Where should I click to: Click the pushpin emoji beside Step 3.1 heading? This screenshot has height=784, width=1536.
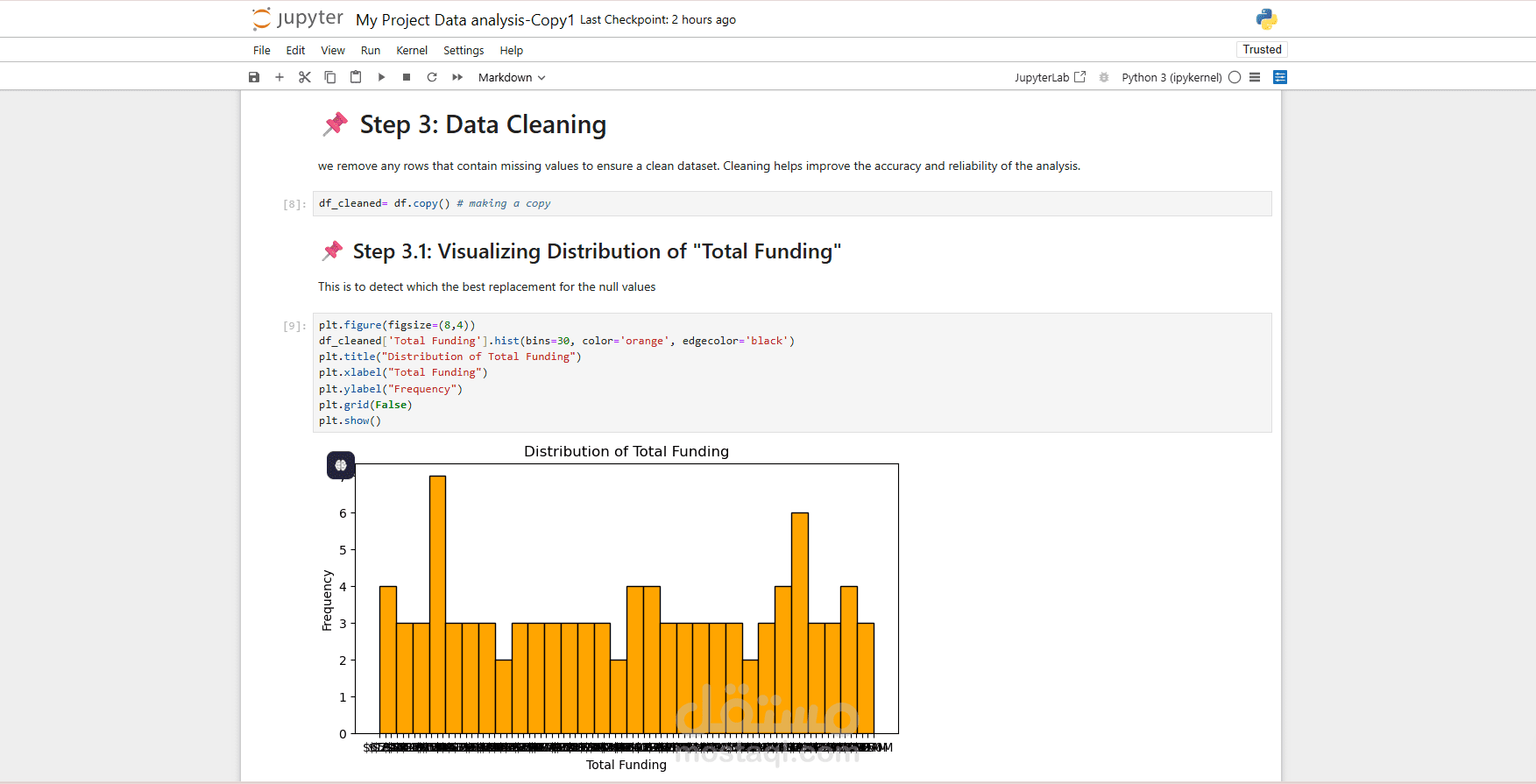click(x=332, y=251)
